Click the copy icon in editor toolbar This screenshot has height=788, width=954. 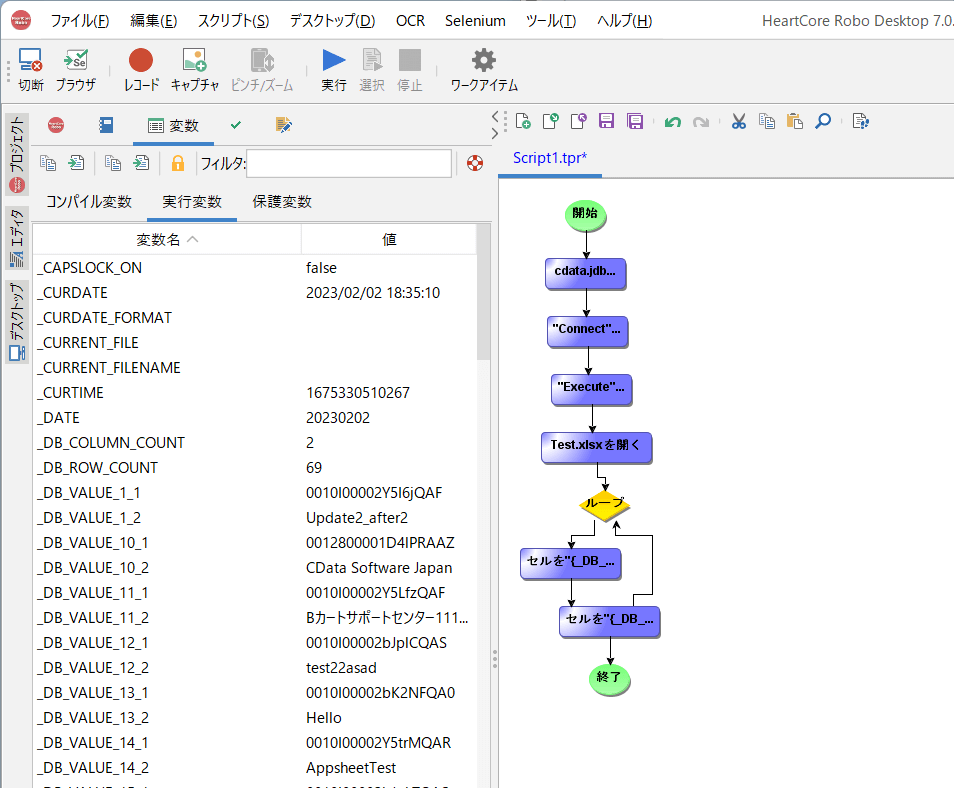767,121
